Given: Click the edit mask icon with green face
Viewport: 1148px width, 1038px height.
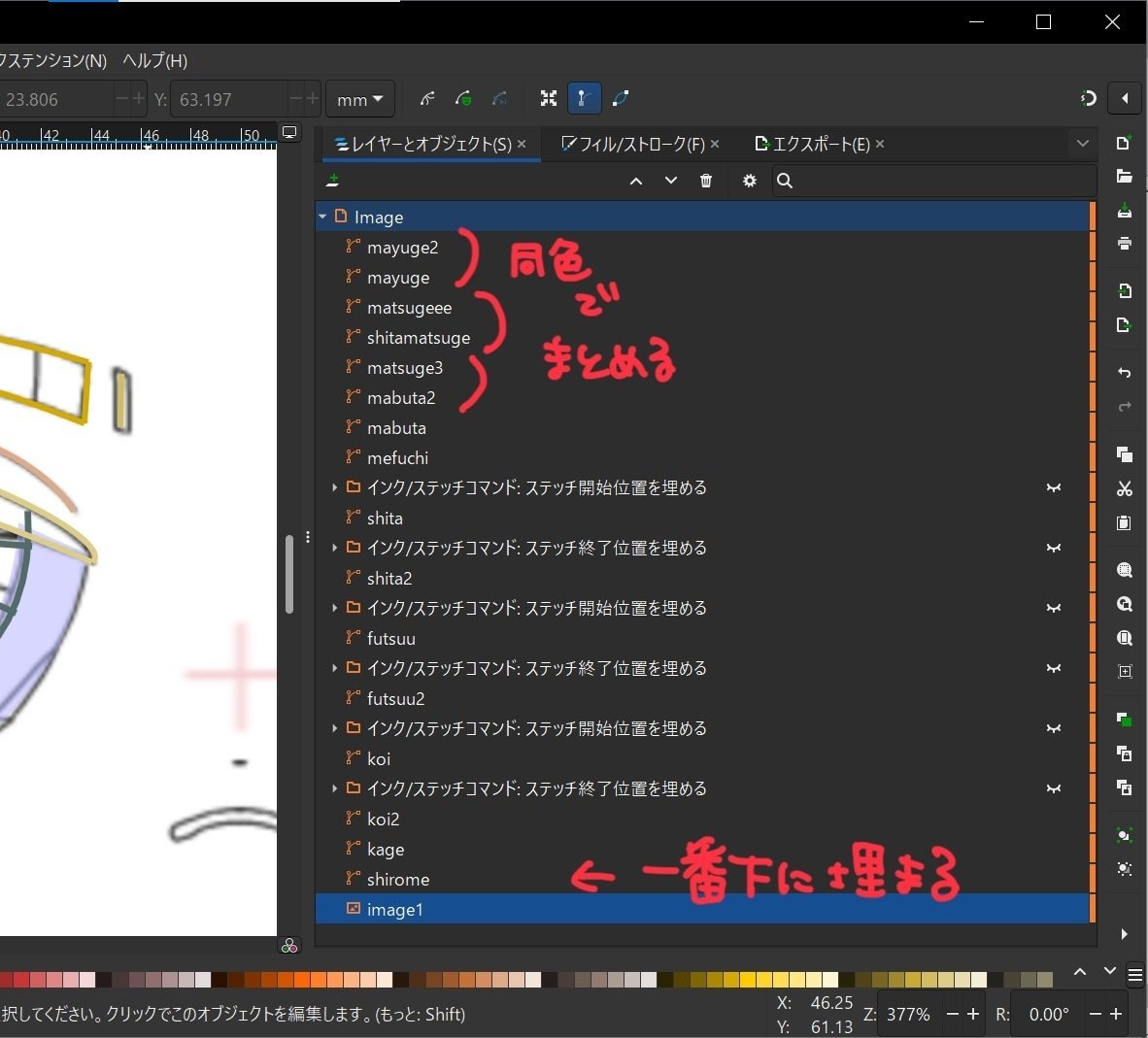Looking at the screenshot, I should pos(463,98).
